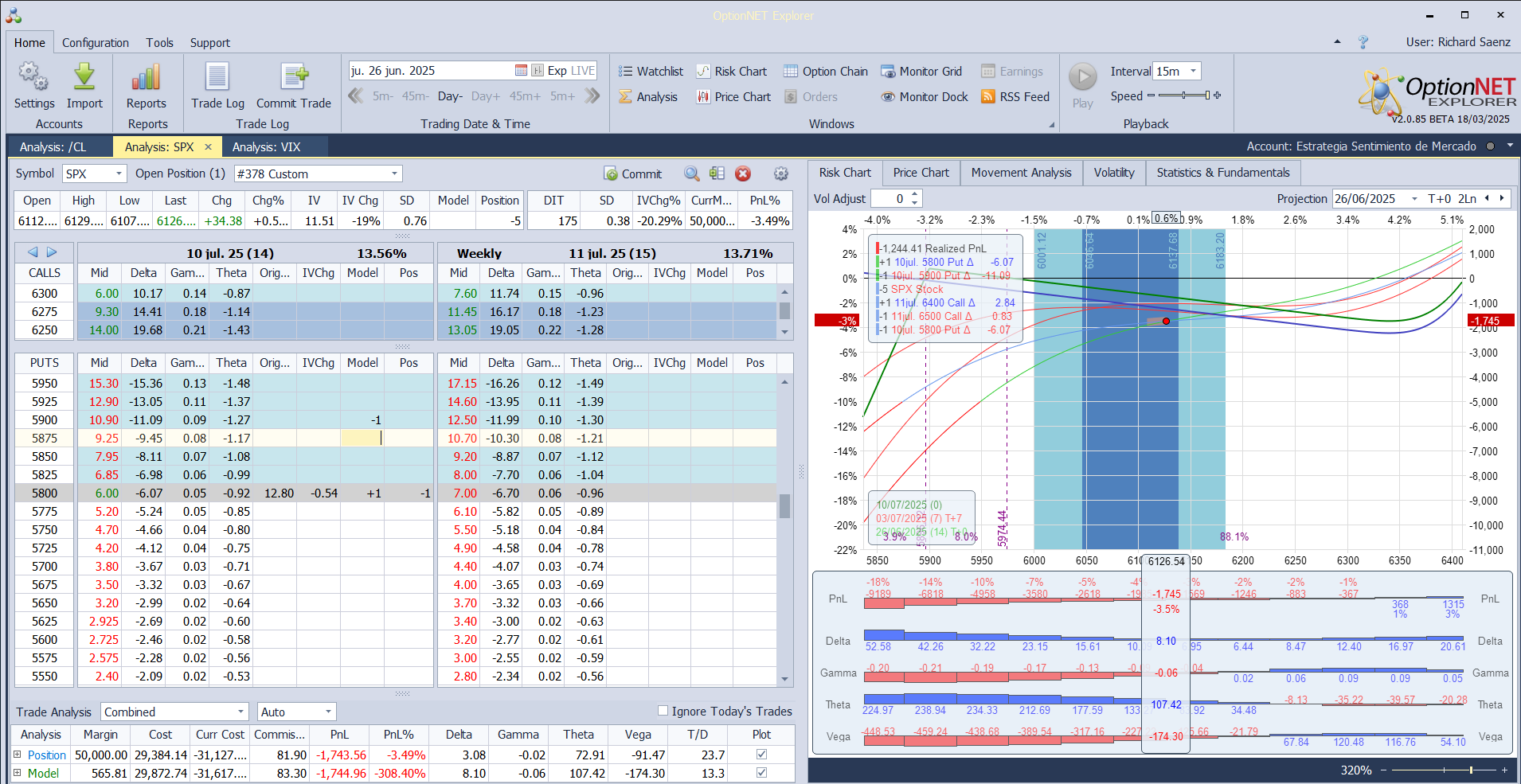Show previous expiration with left blue arrow
Image resolution: width=1521 pixels, height=784 pixels.
tap(33, 252)
